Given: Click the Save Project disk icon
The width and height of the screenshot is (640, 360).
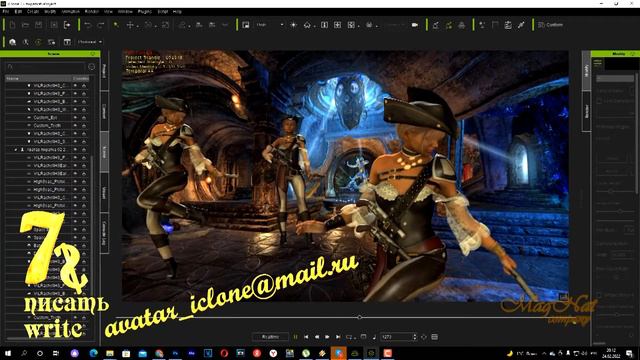Looking at the screenshot, I should point(38,25).
